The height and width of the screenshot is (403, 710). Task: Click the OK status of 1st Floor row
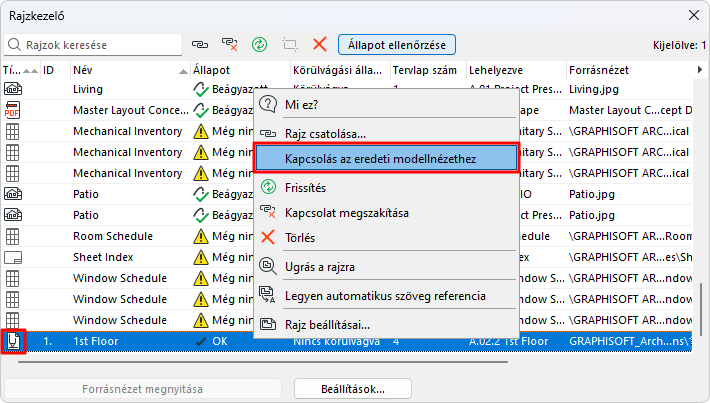click(220, 341)
